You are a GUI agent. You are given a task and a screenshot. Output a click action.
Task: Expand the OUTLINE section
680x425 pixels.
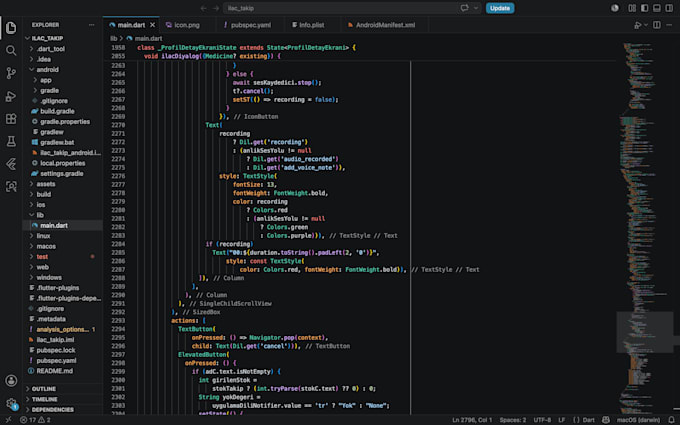pyautogui.click(x=62, y=389)
